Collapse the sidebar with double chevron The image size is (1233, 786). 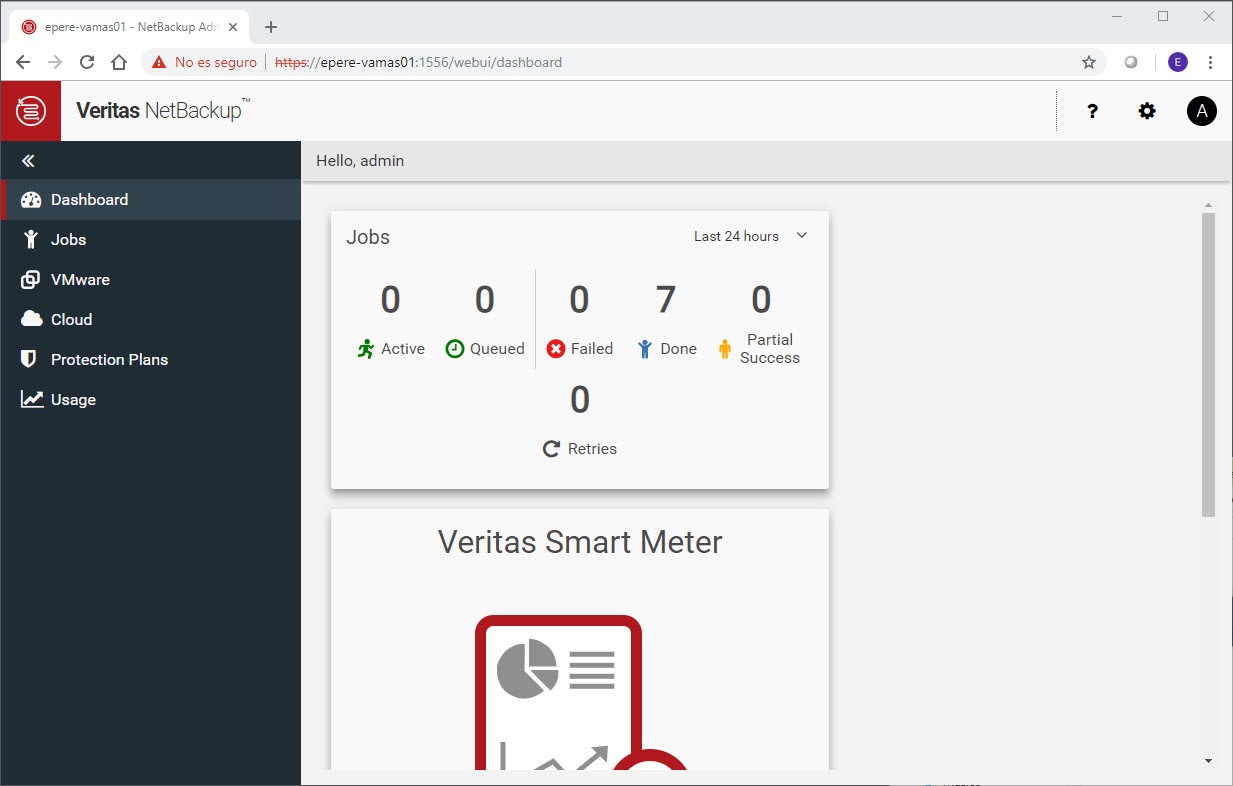[28, 161]
